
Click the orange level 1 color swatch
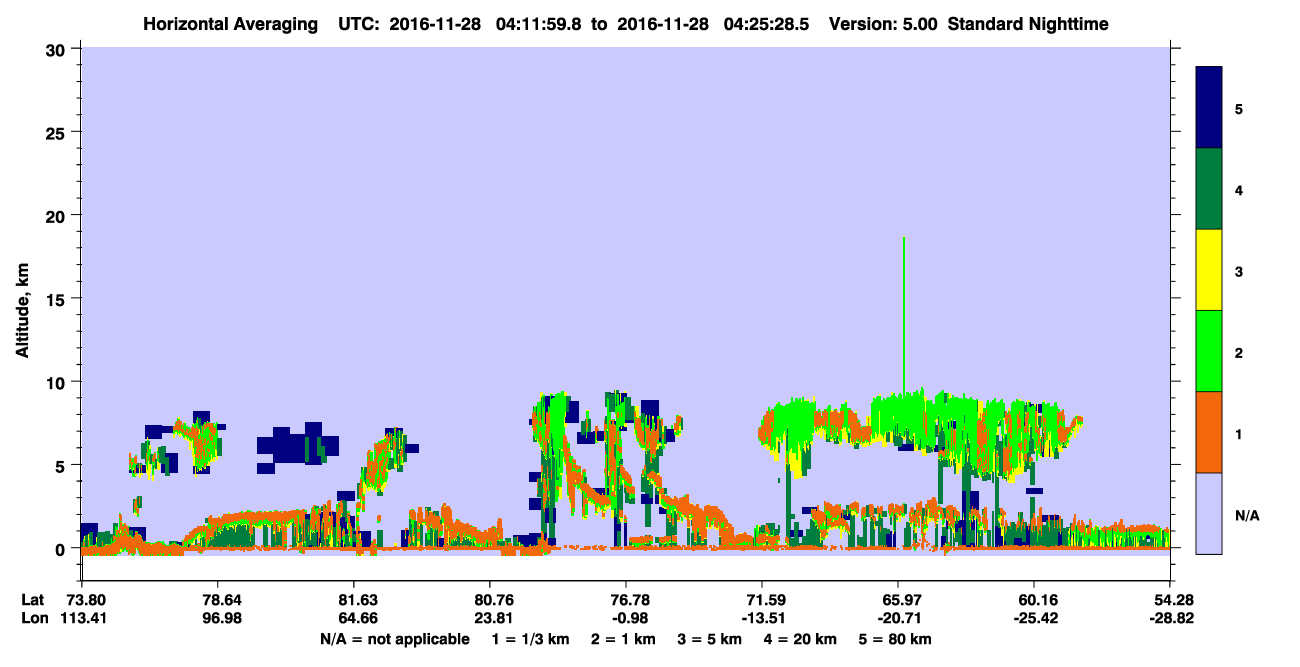pyautogui.click(x=1209, y=432)
